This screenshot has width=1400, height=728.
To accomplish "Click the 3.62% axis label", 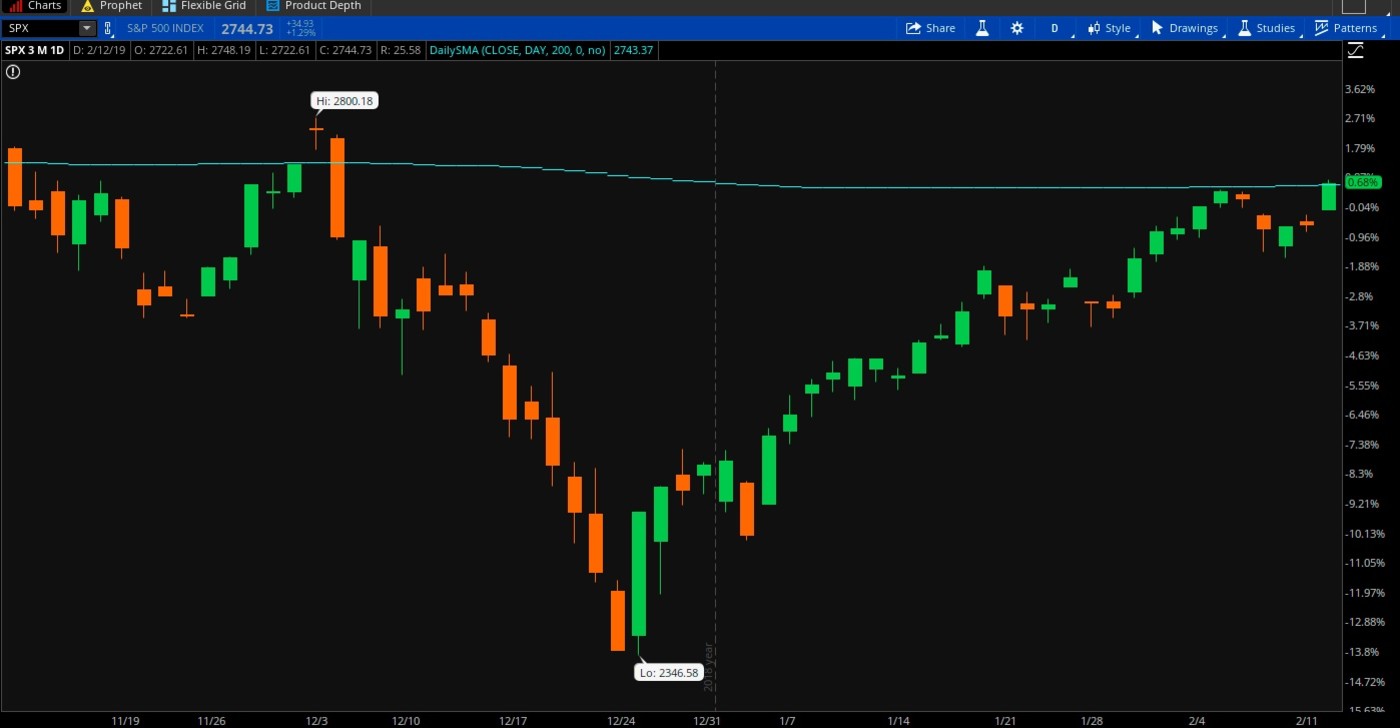I will [1360, 89].
